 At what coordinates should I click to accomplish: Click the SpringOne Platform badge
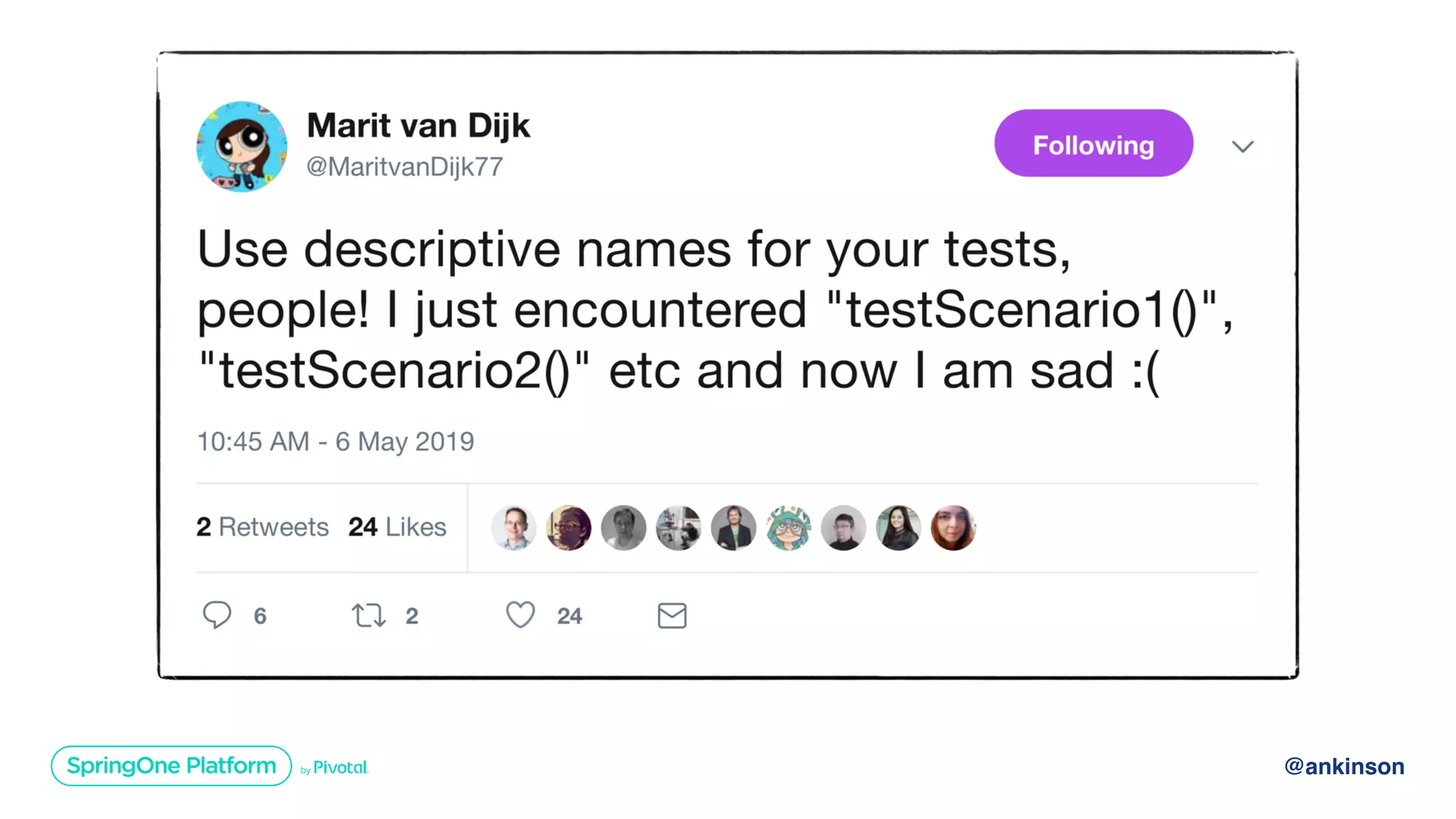point(171,766)
